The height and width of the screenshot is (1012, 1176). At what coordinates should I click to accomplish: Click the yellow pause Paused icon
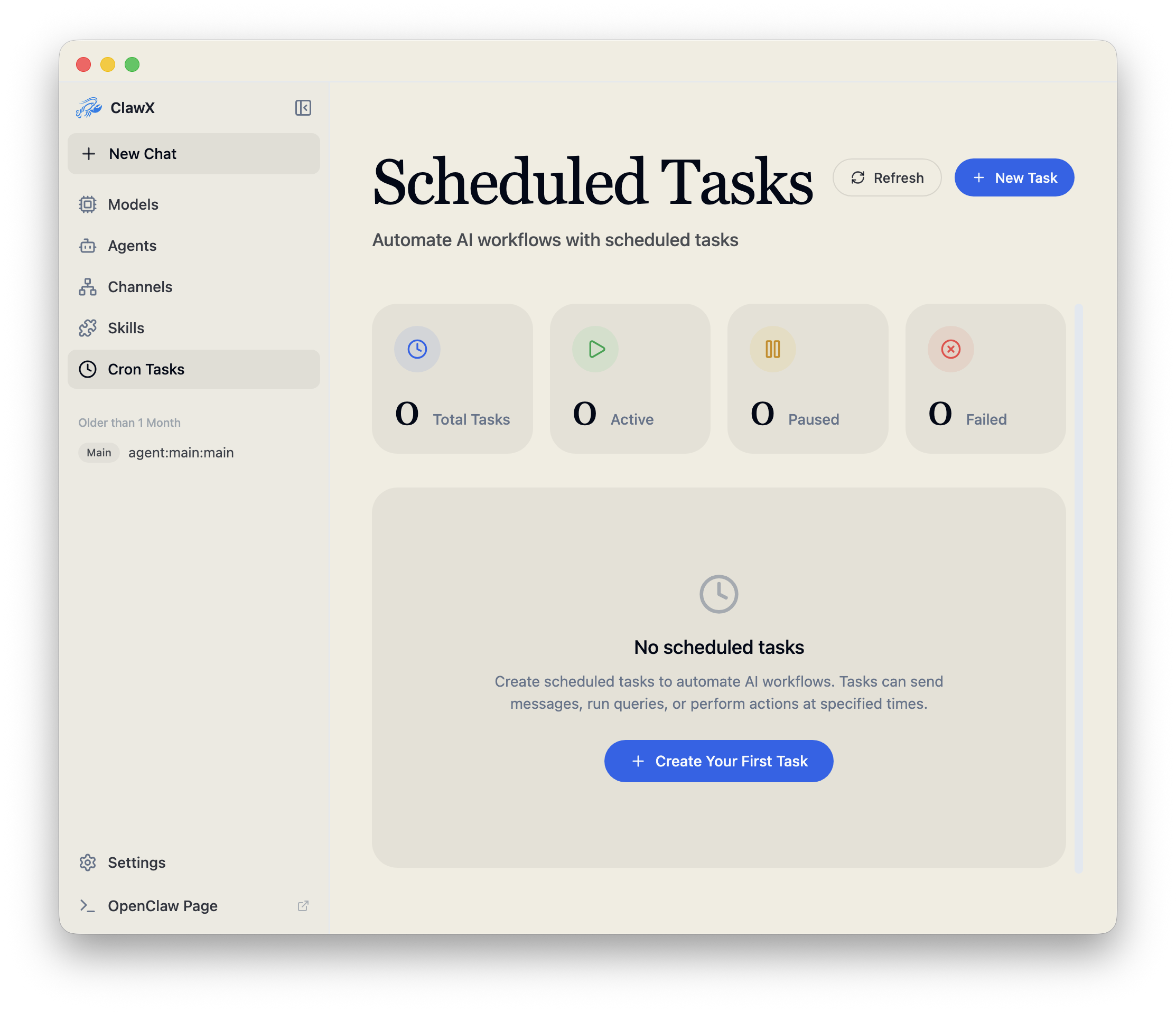tap(772, 349)
